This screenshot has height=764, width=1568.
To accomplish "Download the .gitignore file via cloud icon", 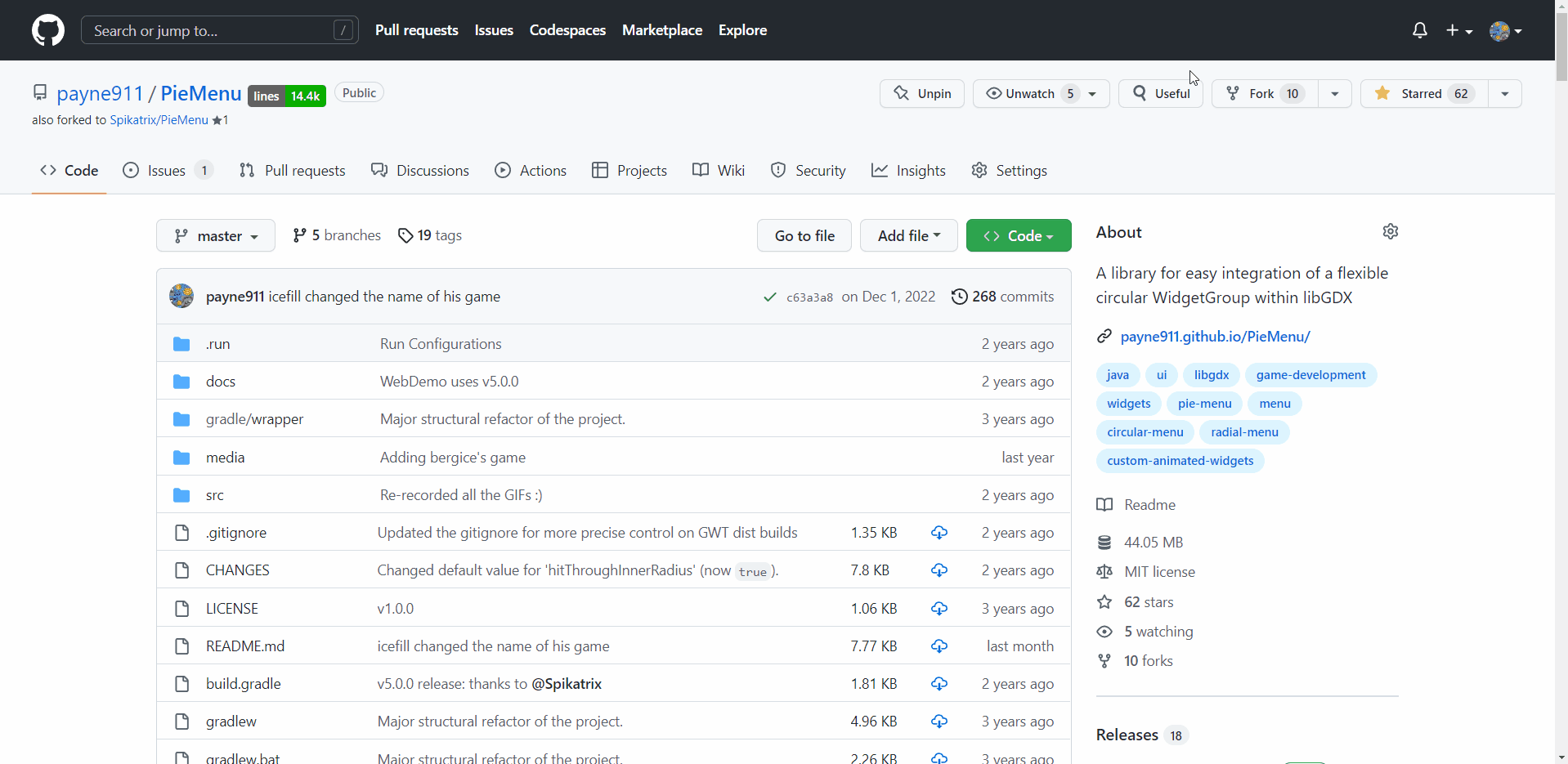I will coord(939,533).
